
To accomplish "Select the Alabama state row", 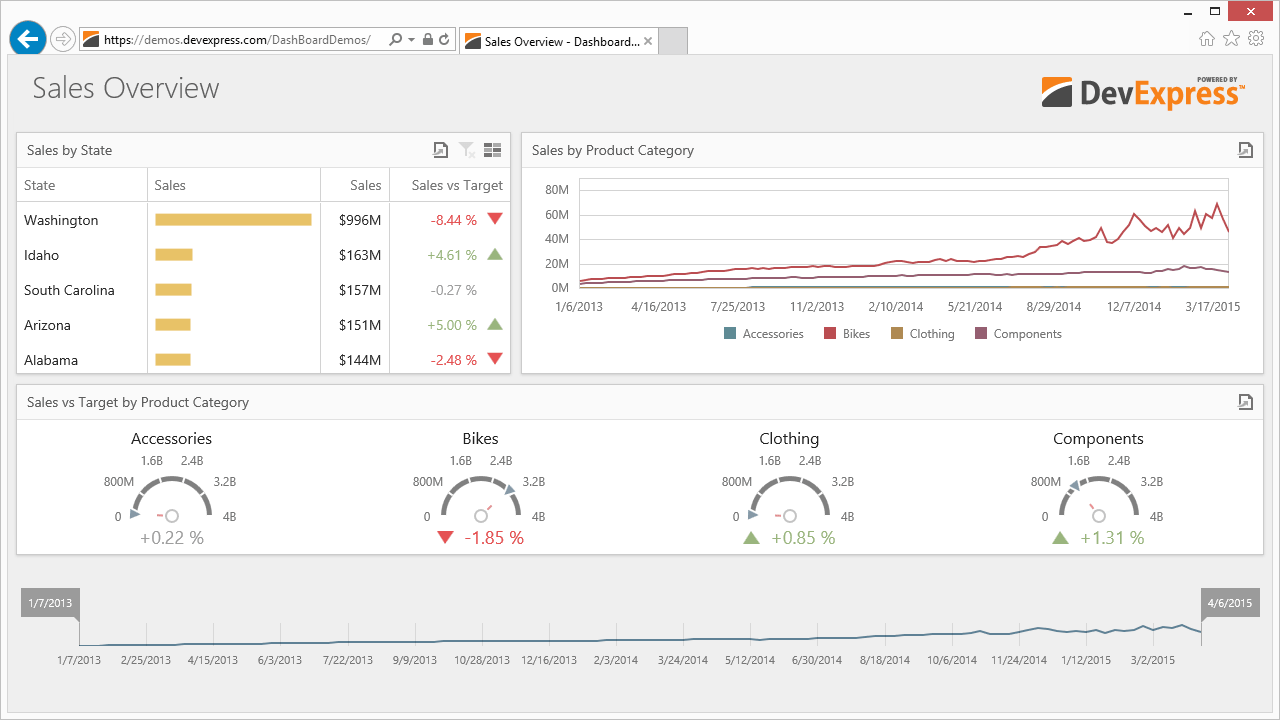I will [264, 358].
